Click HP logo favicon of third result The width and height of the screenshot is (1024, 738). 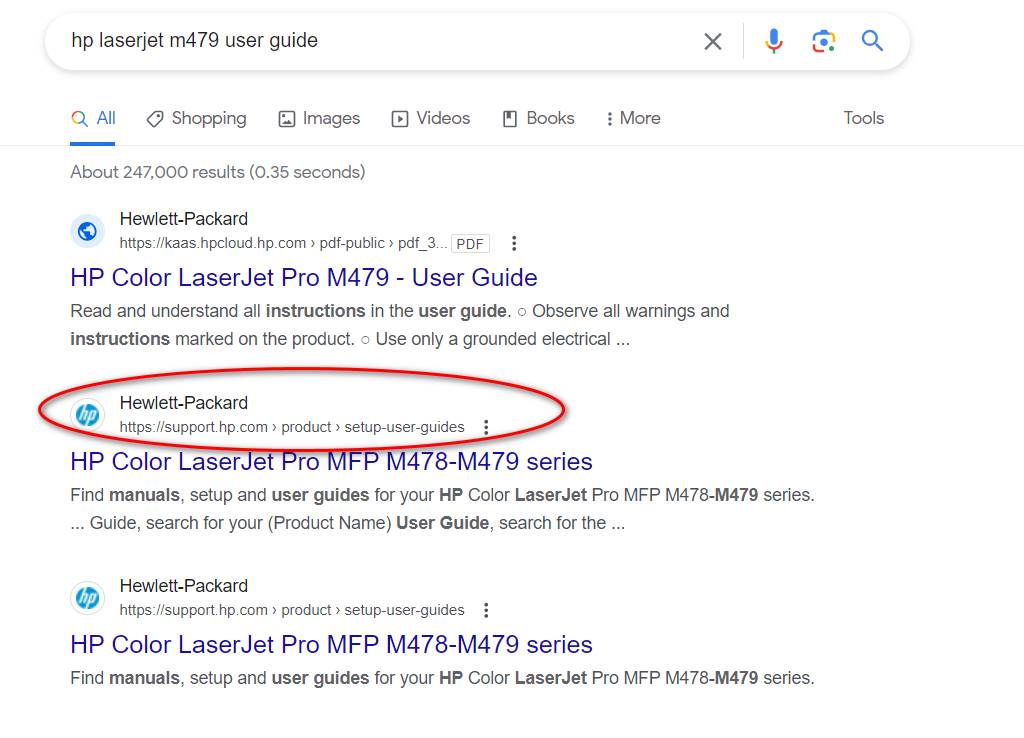pyautogui.click(x=88, y=598)
